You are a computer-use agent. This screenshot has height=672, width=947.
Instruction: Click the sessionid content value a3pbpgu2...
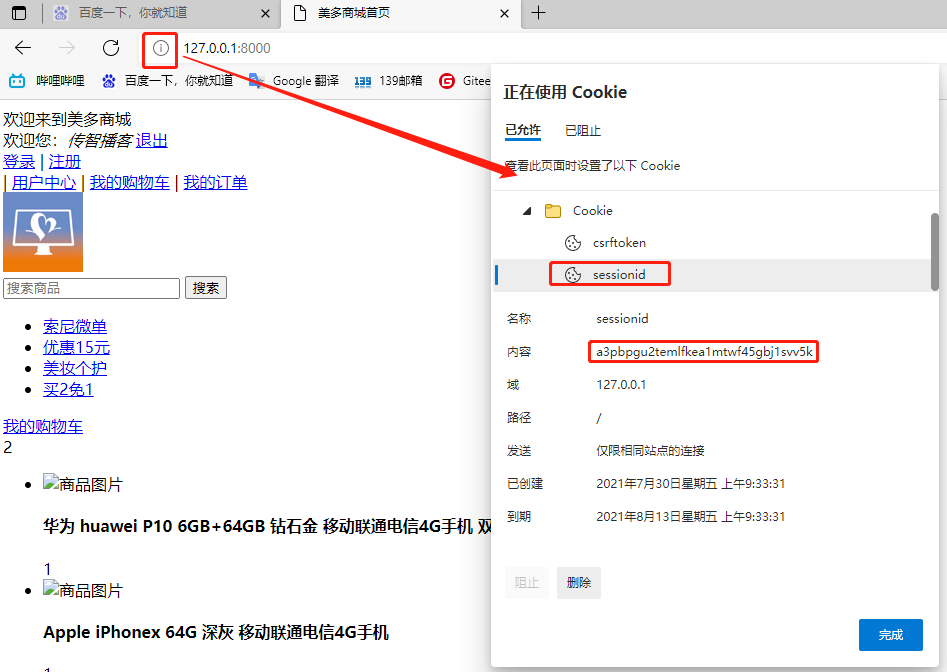pyautogui.click(x=704, y=352)
